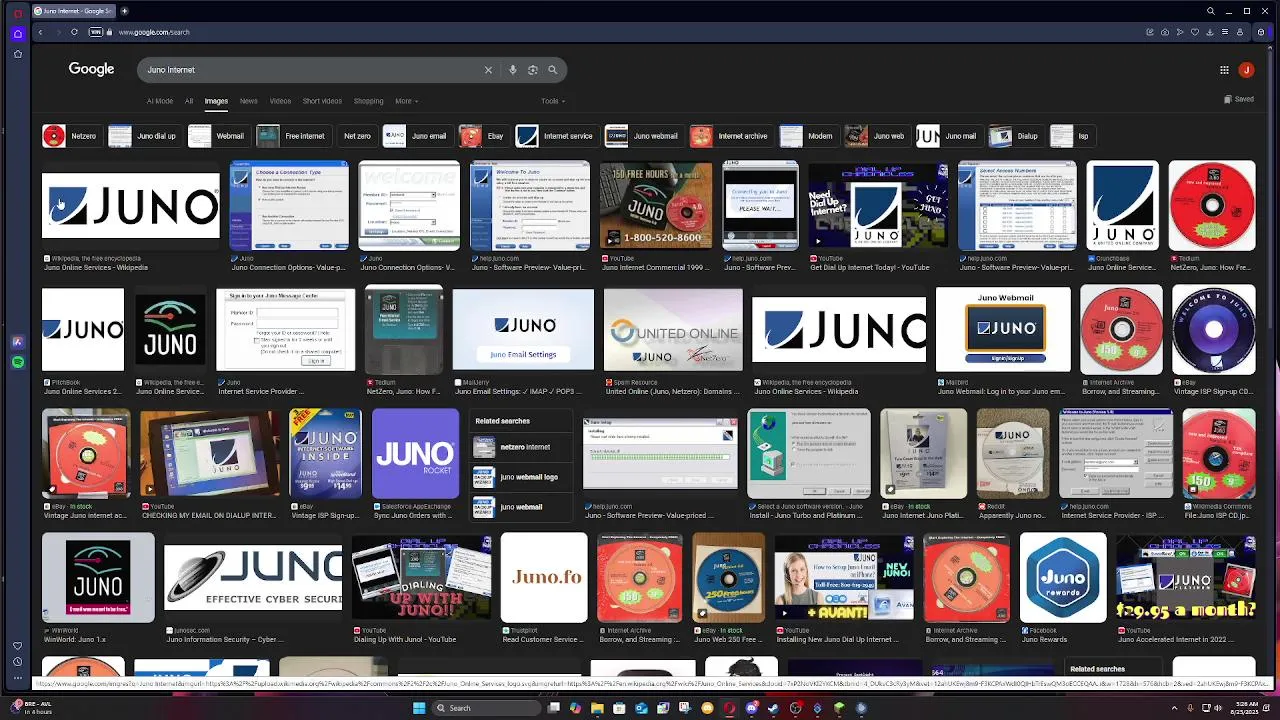Image resolution: width=1280 pixels, height=720 pixels.
Task: Open a new browser tab with plus
Action: [124, 11]
